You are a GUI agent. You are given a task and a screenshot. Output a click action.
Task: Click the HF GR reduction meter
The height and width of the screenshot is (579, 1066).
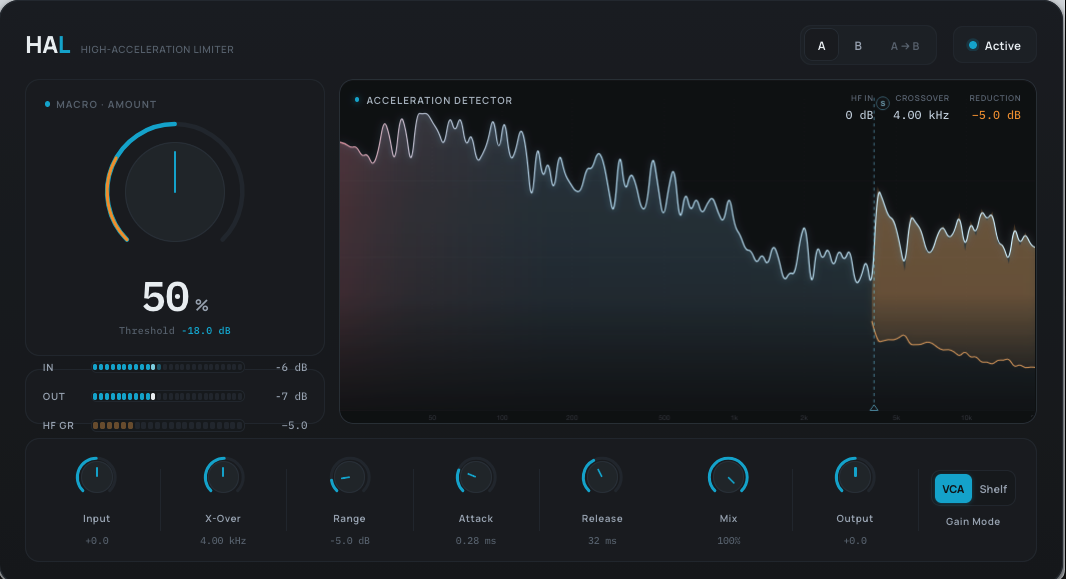168,425
